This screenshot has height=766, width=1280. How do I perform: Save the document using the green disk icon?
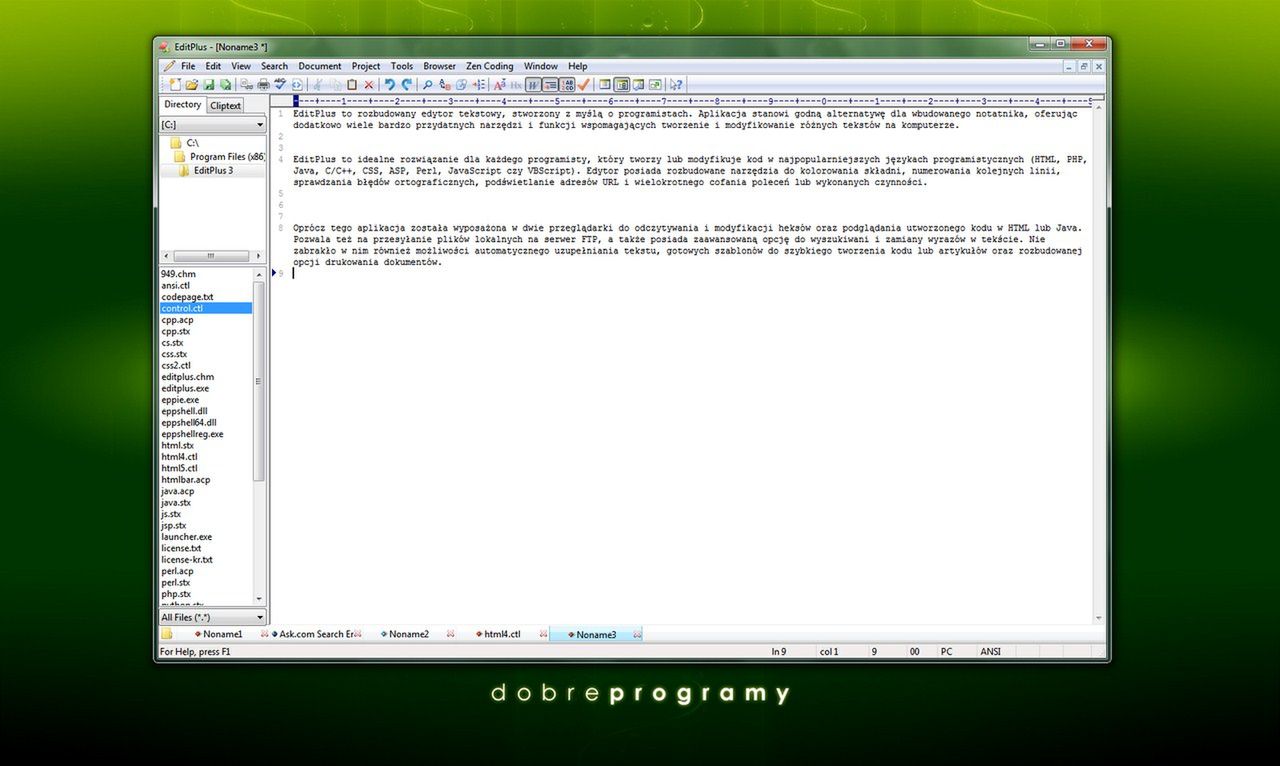click(209, 85)
